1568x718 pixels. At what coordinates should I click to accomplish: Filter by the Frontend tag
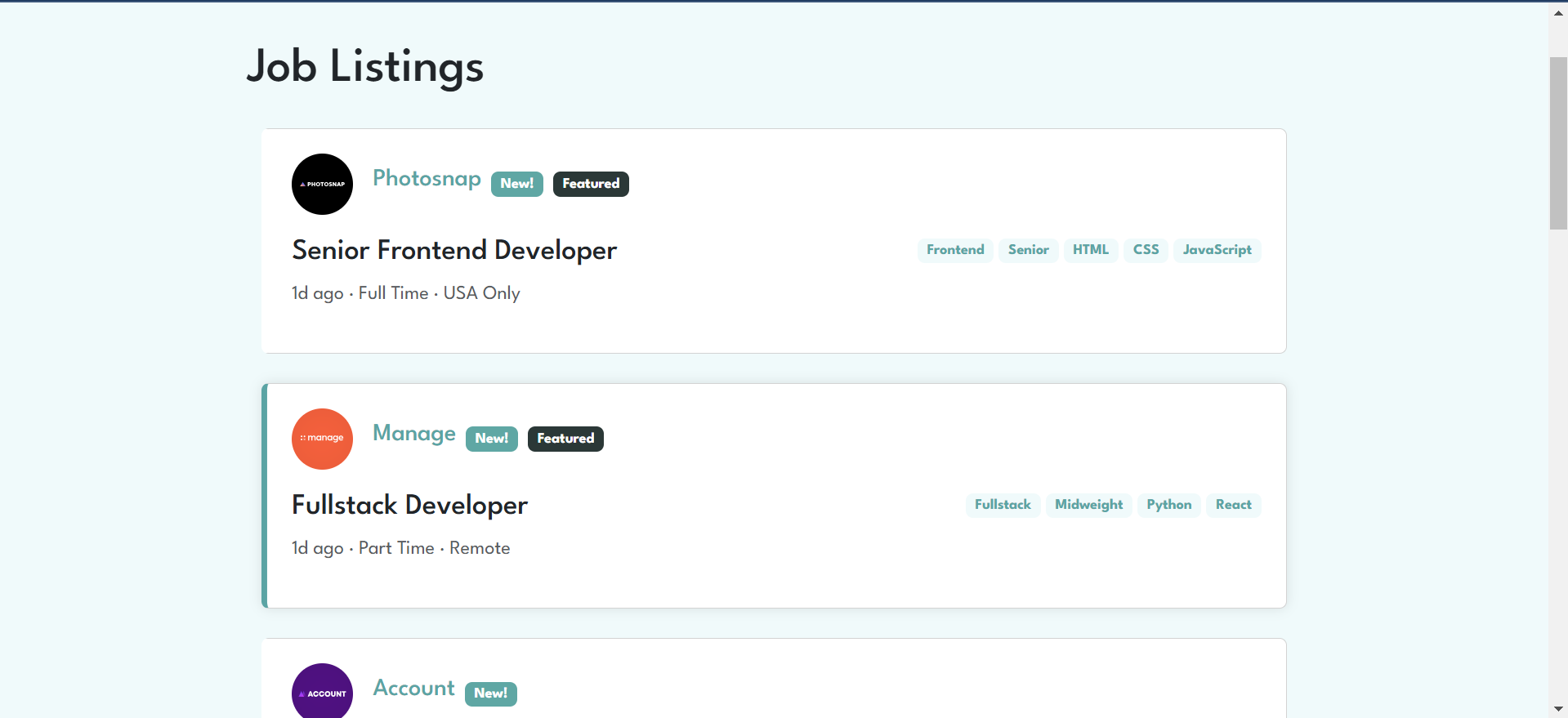[955, 250]
